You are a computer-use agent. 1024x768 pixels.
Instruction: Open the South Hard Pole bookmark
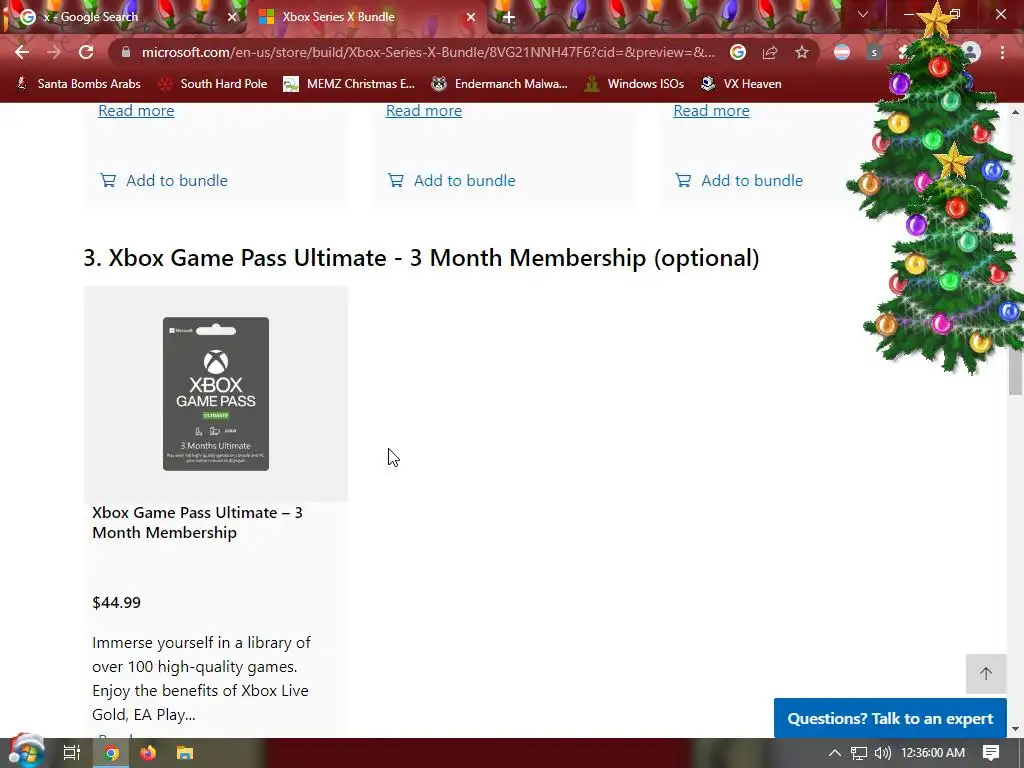click(214, 84)
